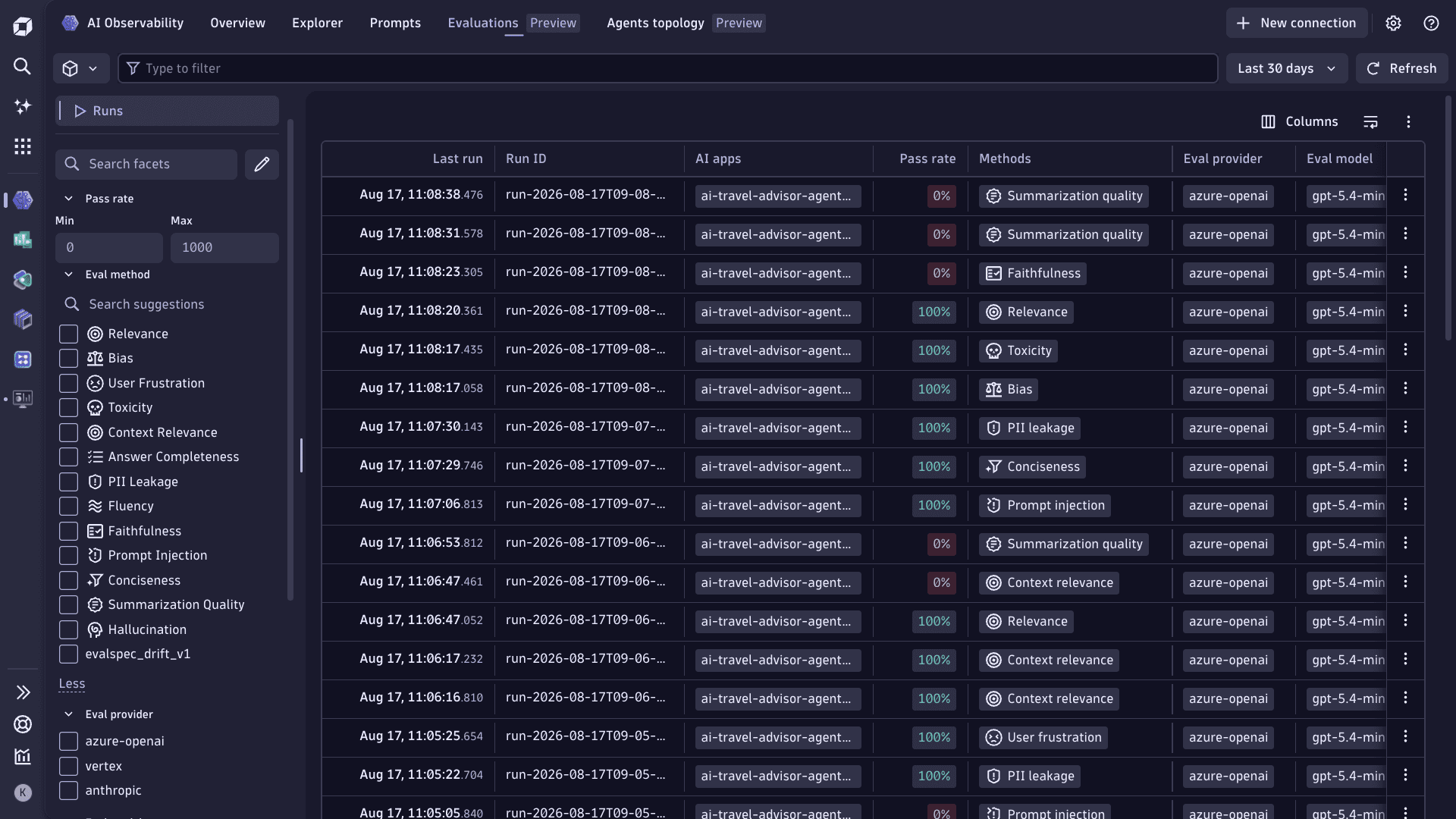Click the facet panel vertical scrollbar
The image size is (1456, 819).
point(290,360)
